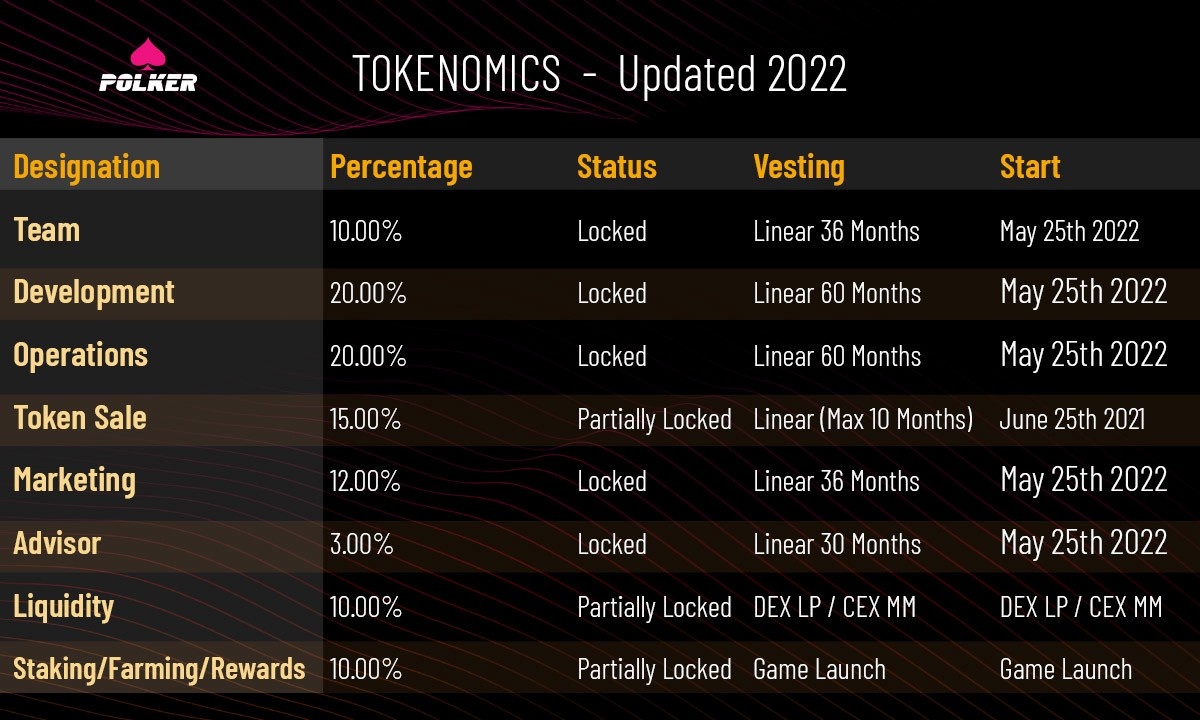Click the Linear (Max 10 Months) vesting cell
This screenshot has width=1200, height=720.
click(862, 419)
